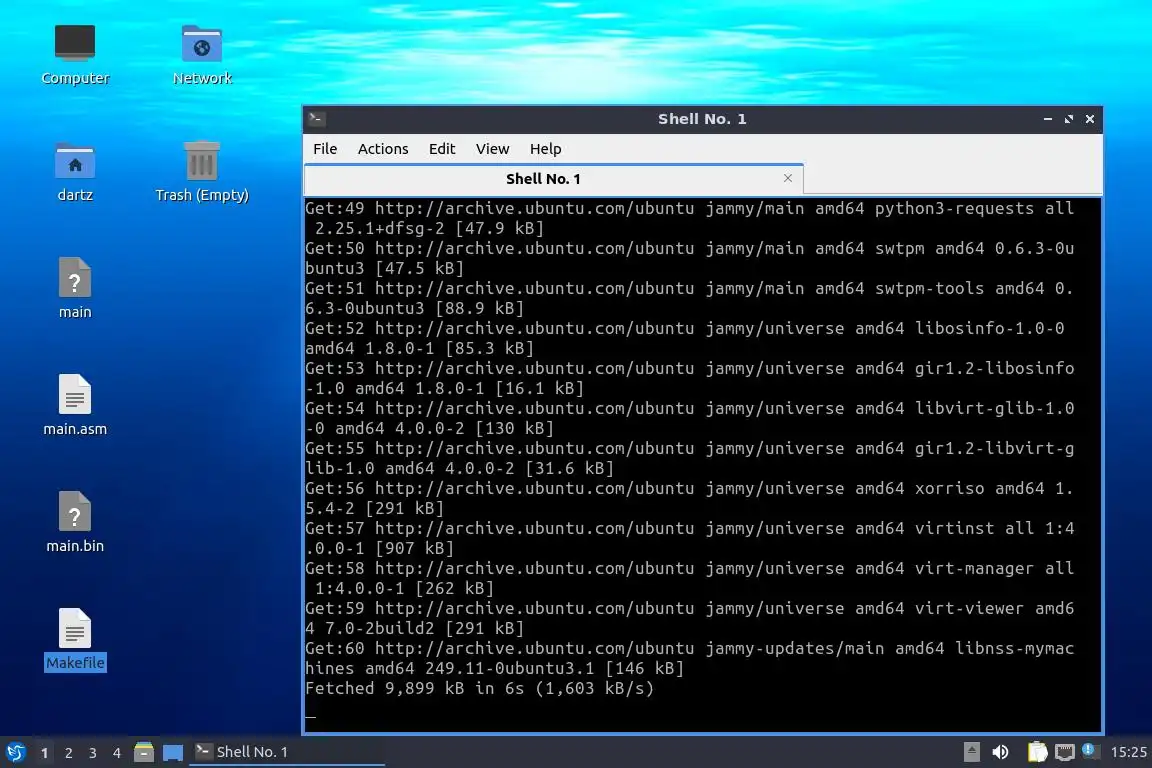
Task: Open the Lubuntu start menu icon
Action: [15, 752]
